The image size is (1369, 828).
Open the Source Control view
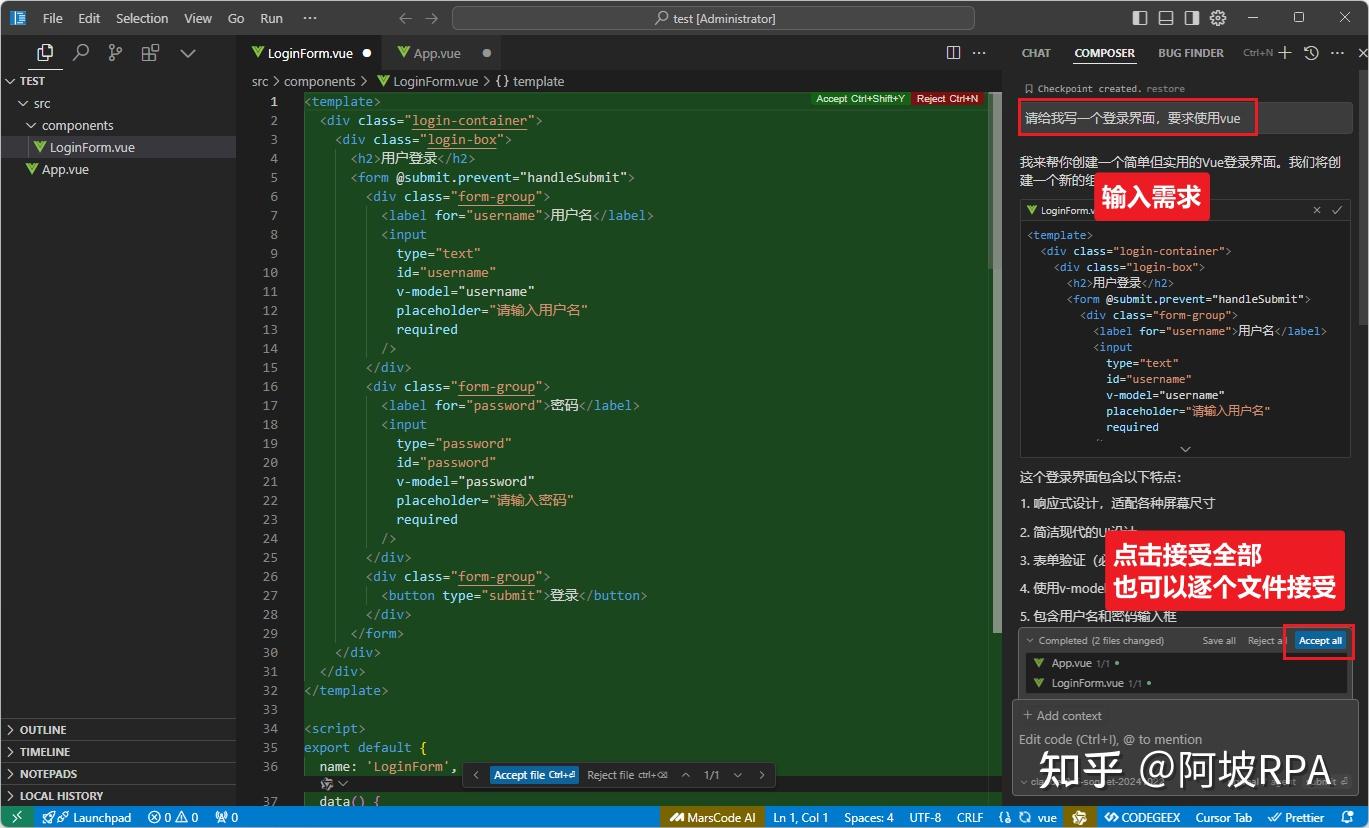[115, 53]
